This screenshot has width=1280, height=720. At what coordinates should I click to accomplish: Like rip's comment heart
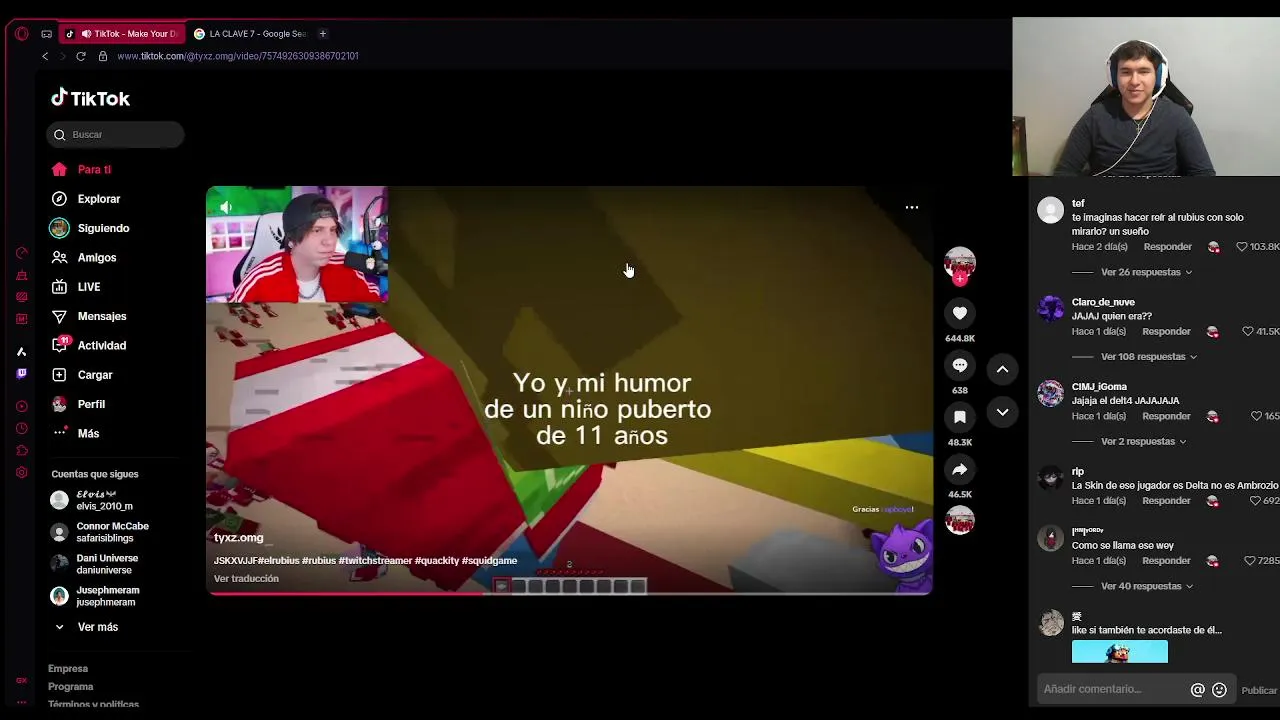coord(1256,501)
